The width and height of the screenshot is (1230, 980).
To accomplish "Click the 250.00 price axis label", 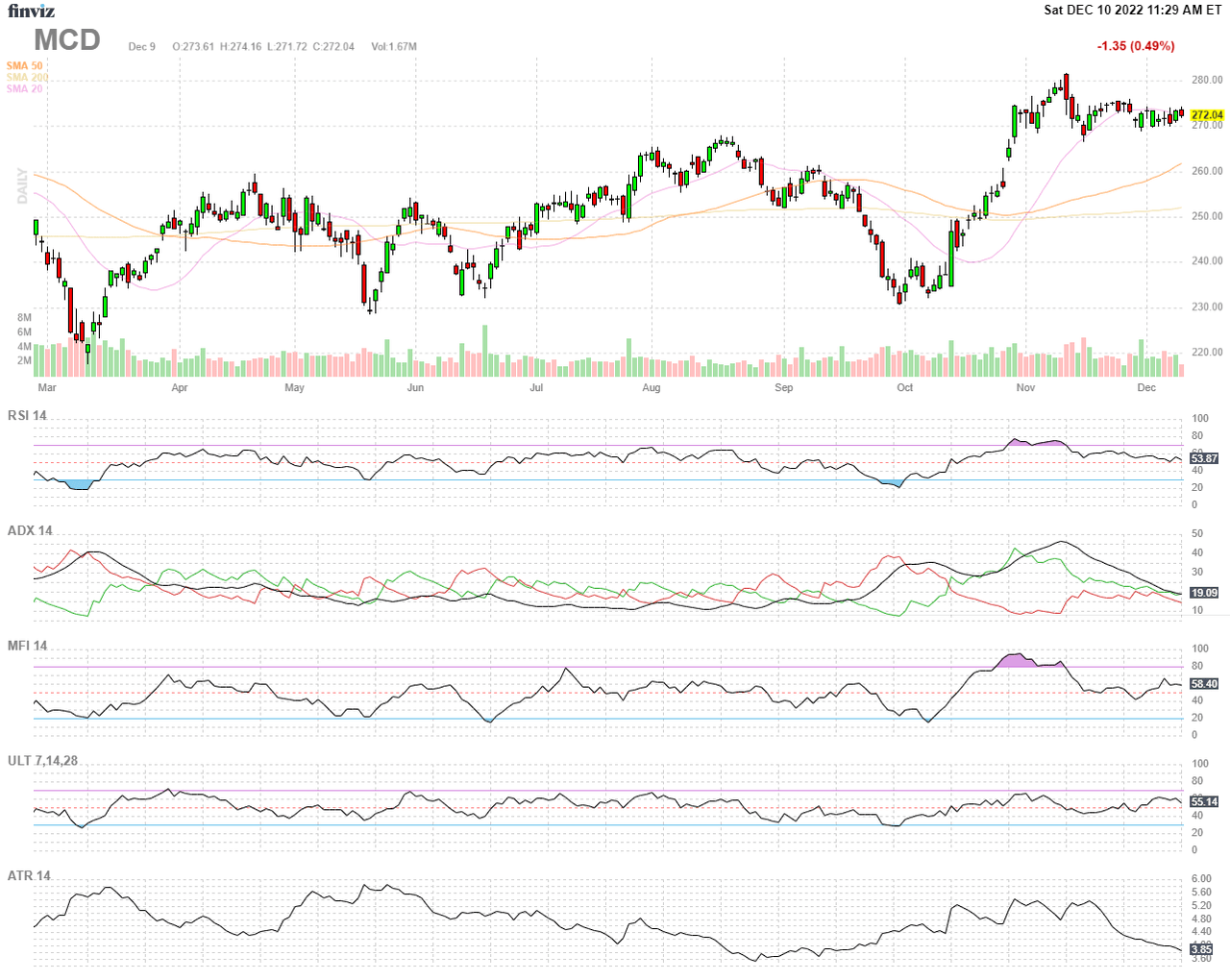I will (1207, 216).
